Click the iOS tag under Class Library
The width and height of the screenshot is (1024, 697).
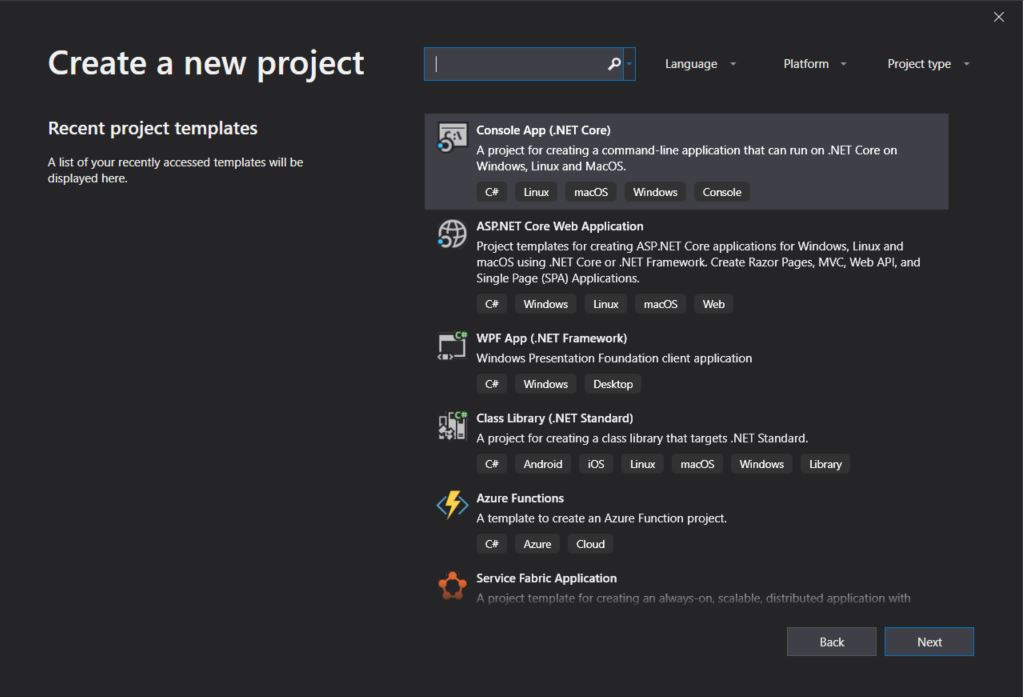(596, 464)
